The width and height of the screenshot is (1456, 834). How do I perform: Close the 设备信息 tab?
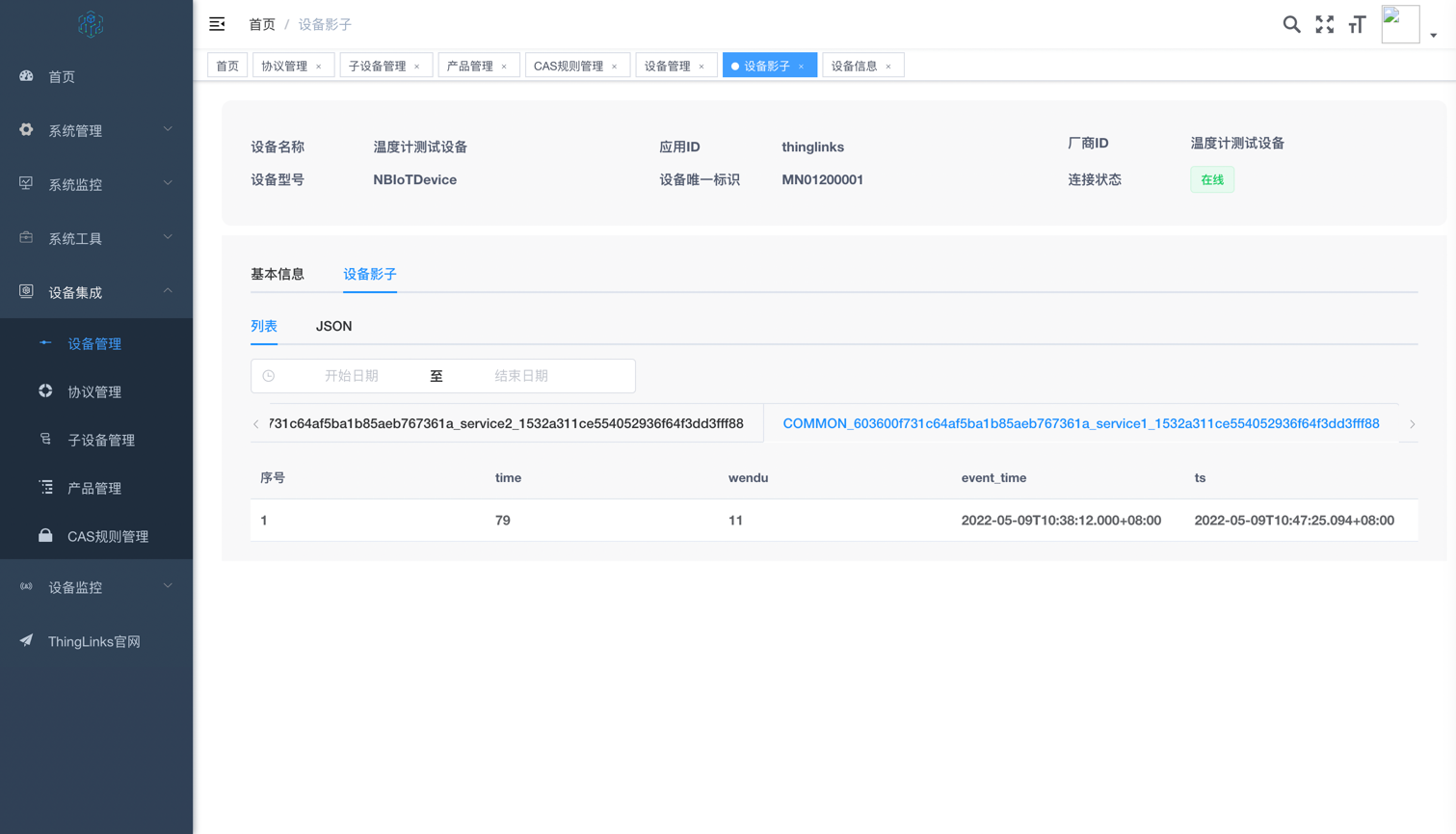tap(888, 67)
